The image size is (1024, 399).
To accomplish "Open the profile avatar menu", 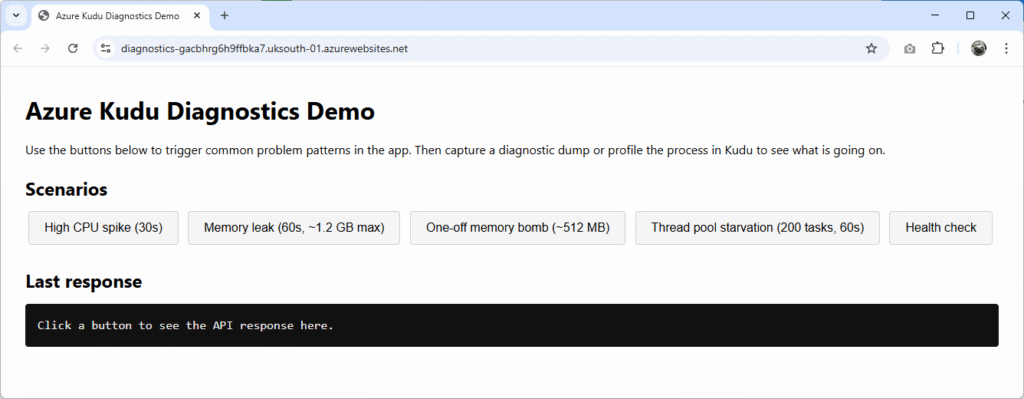I will coord(978,48).
